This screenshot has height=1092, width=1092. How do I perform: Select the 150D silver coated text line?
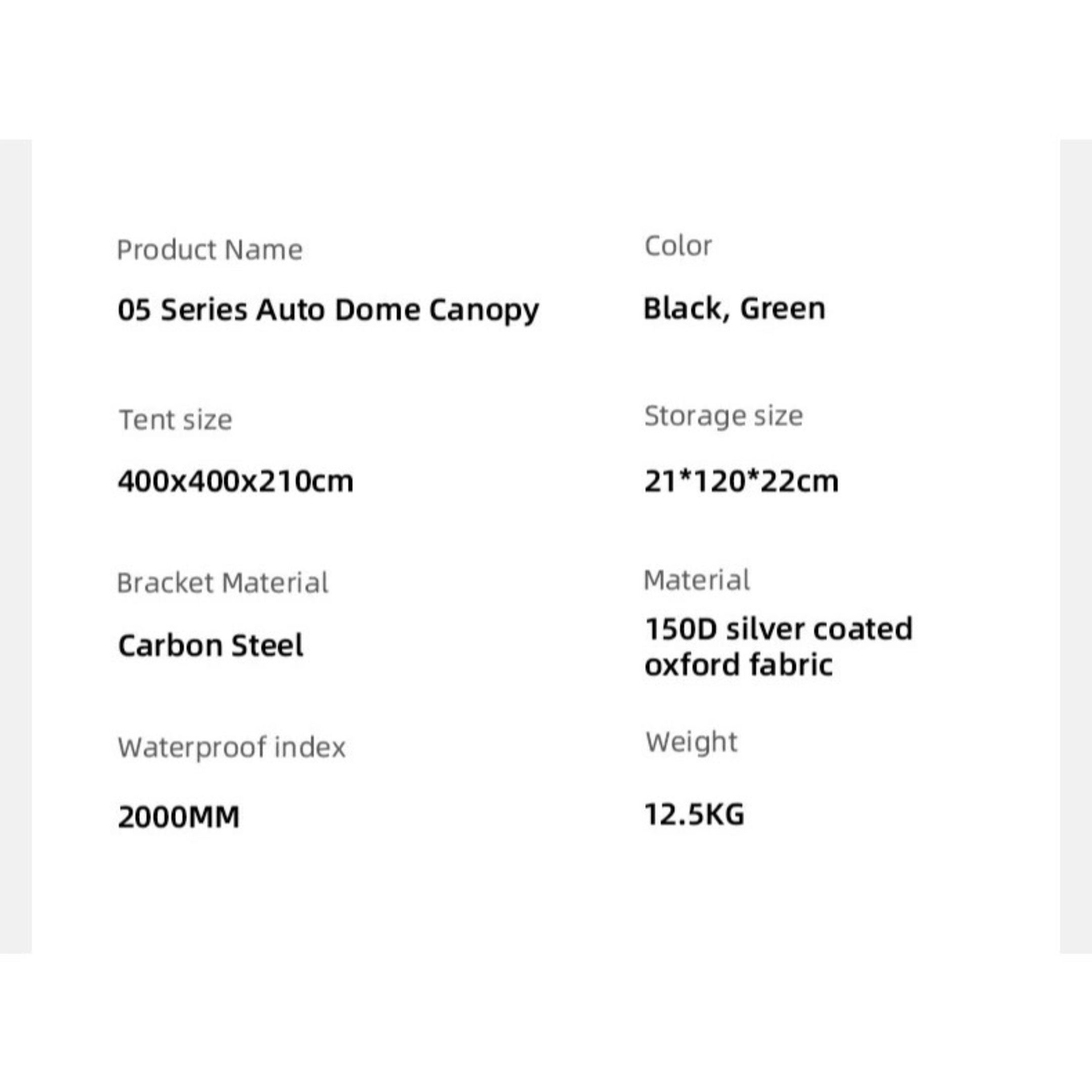(x=779, y=628)
